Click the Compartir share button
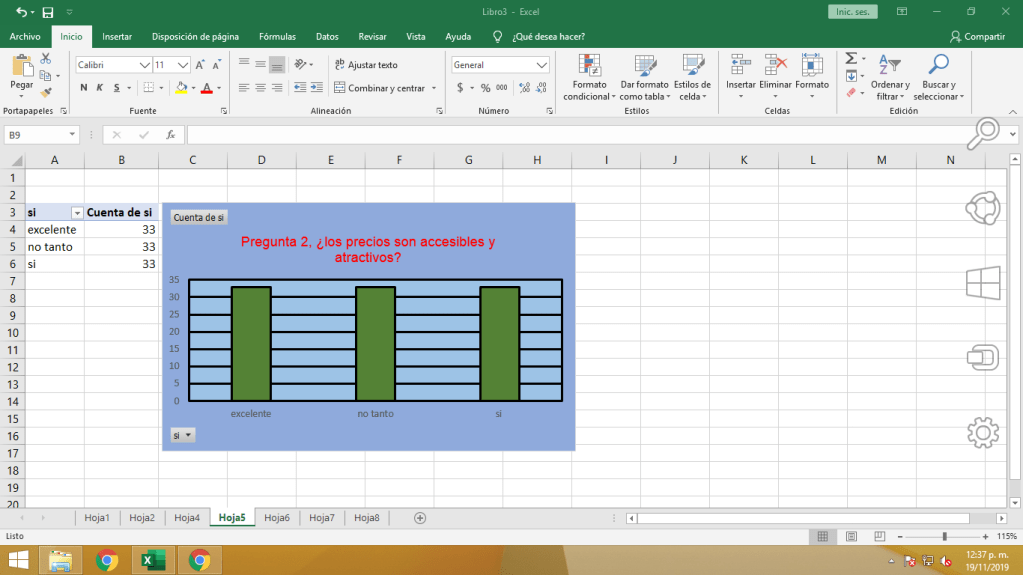The width and height of the screenshot is (1023, 575). click(977, 36)
